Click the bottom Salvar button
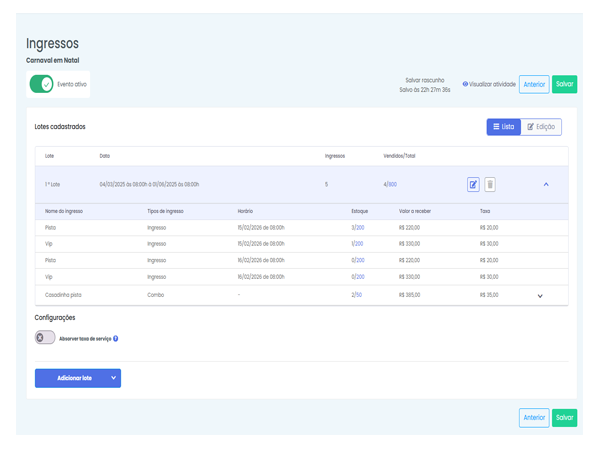Screen dimensions: 600x450 (564, 417)
